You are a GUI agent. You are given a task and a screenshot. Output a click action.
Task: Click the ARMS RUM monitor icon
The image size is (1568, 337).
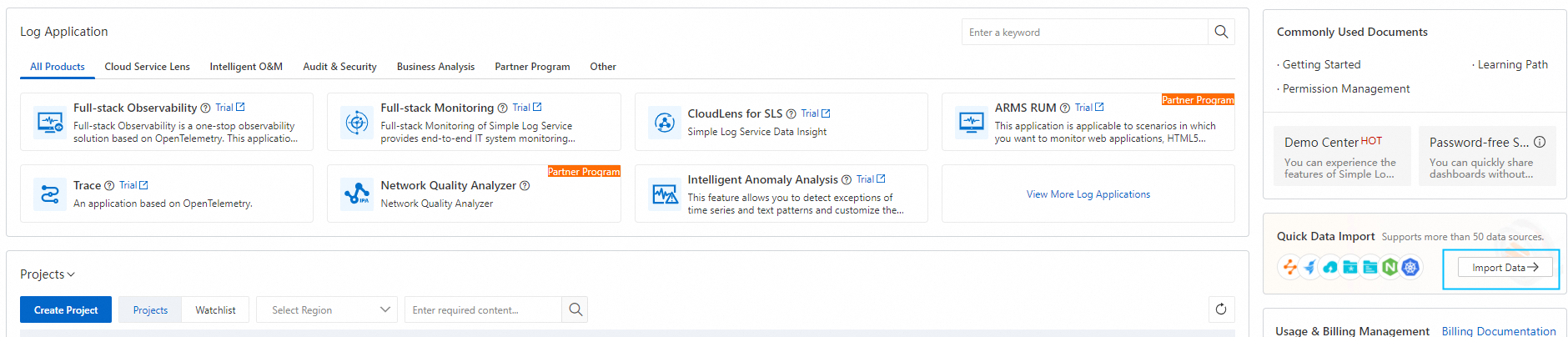point(971,122)
